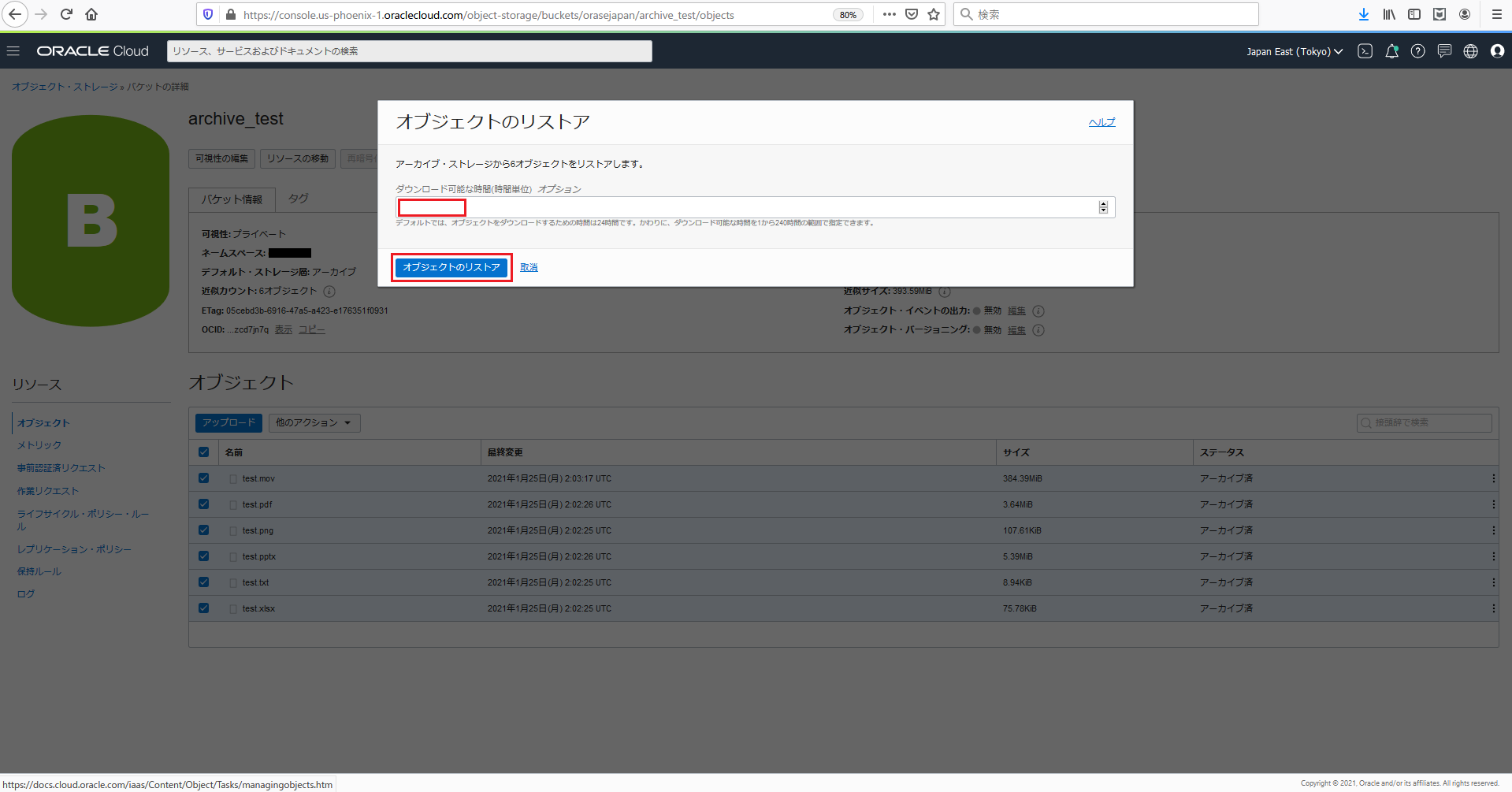
Task: Click info icon next to approximate count
Action: point(329,292)
